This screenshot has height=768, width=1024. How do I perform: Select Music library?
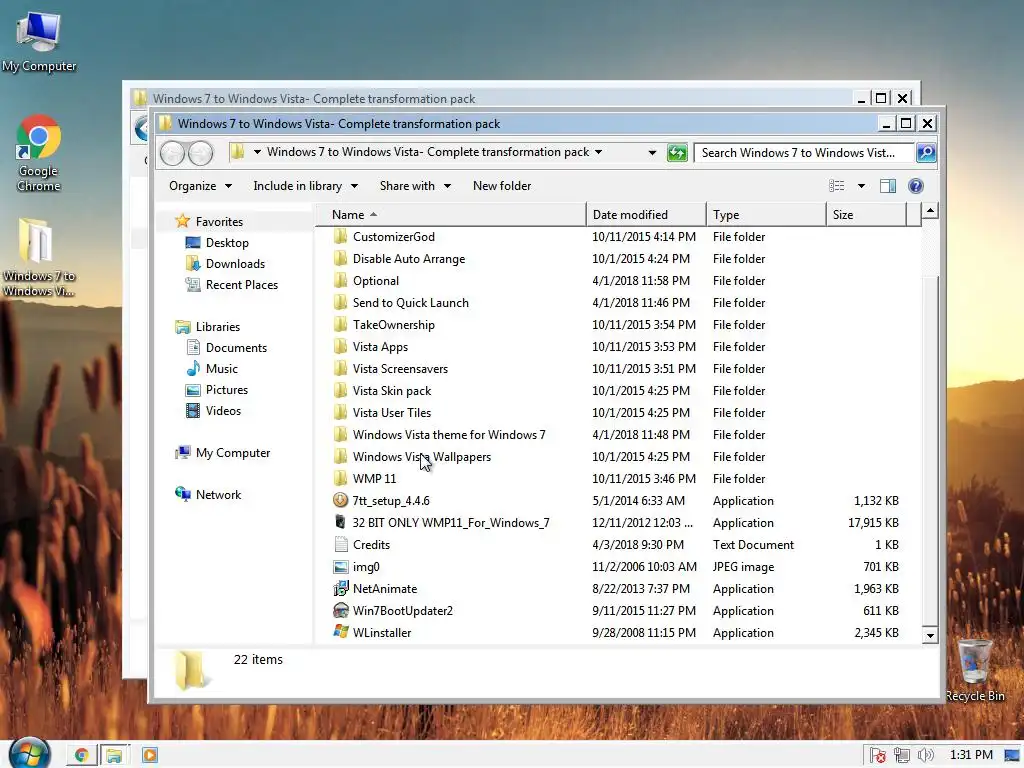tap(221, 369)
